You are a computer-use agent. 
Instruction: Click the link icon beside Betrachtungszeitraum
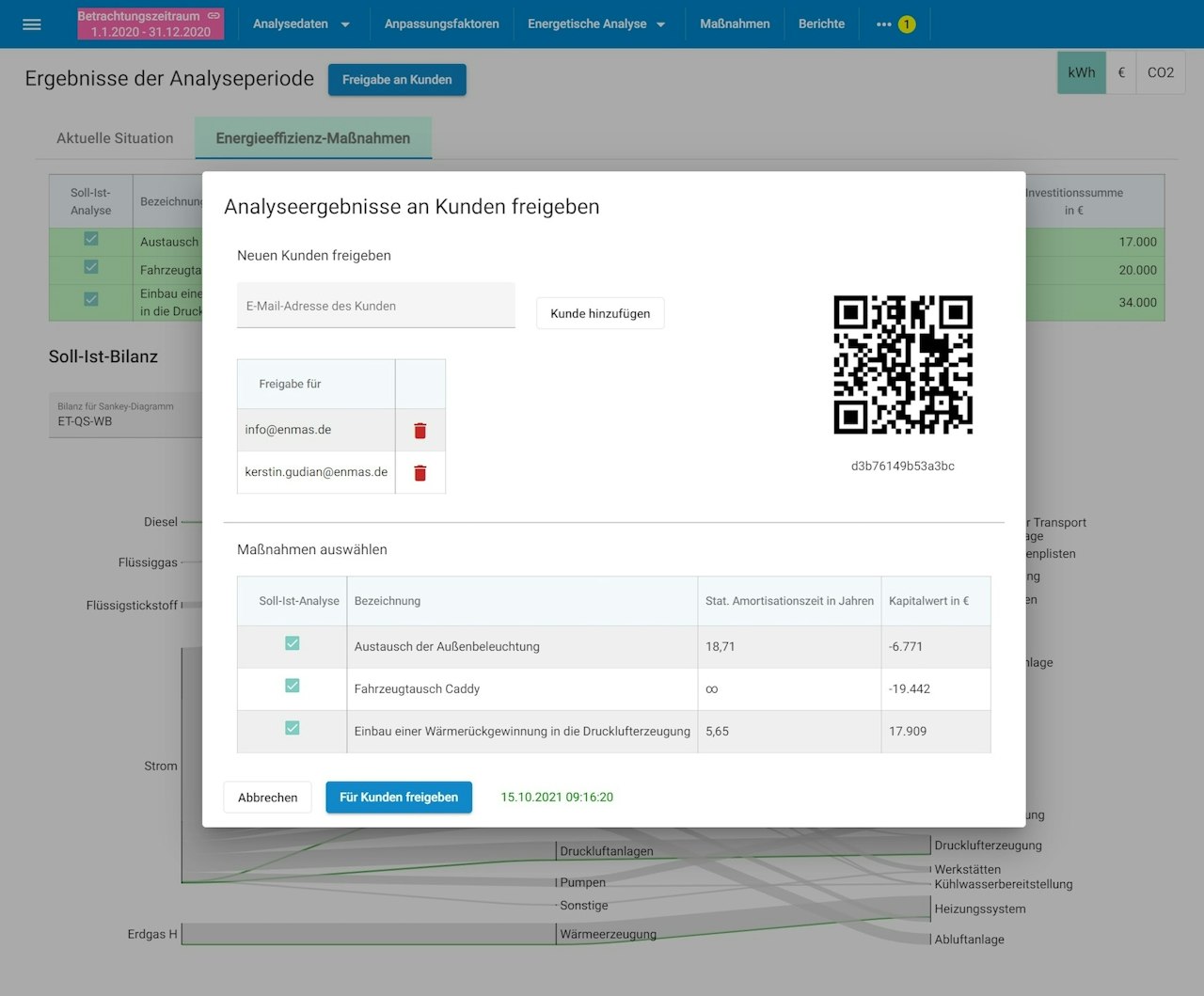214,16
